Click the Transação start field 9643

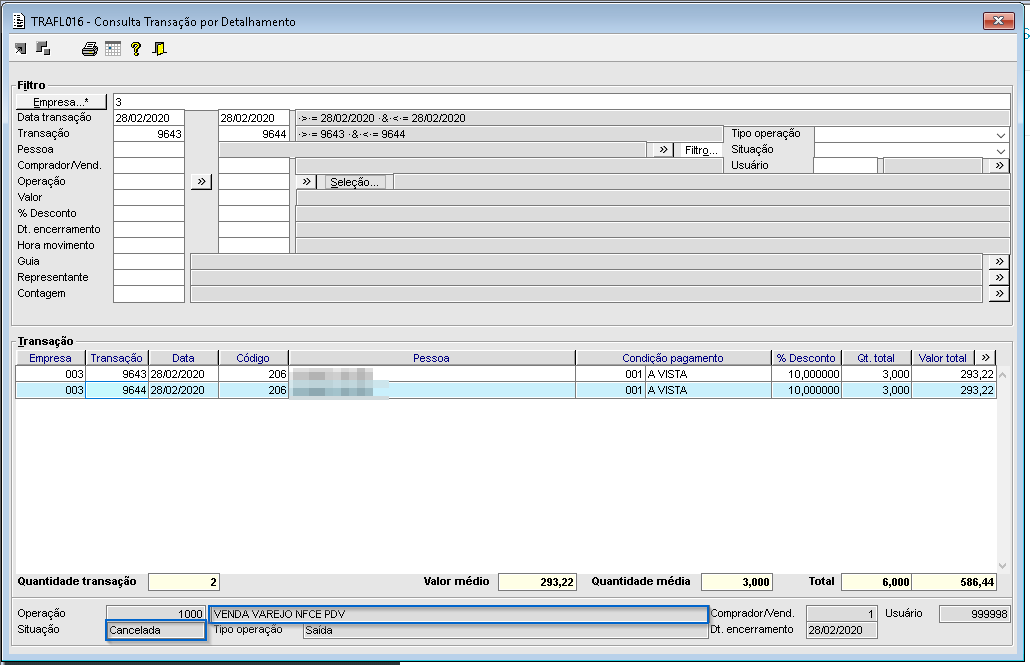click(149, 134)
